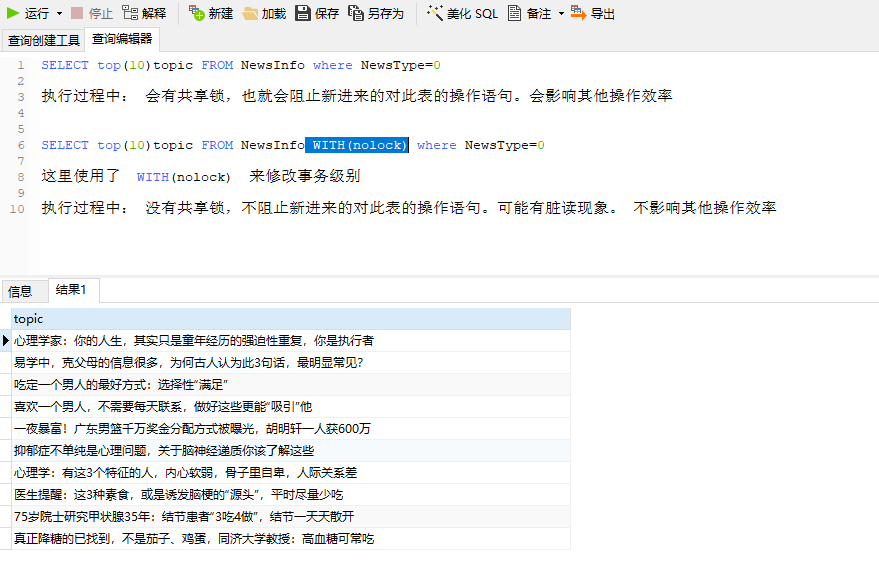The height and width of the screenshot is (563, 879).
Task: Click the Load (加载) folder icon
Action: (x=250, y=13)
